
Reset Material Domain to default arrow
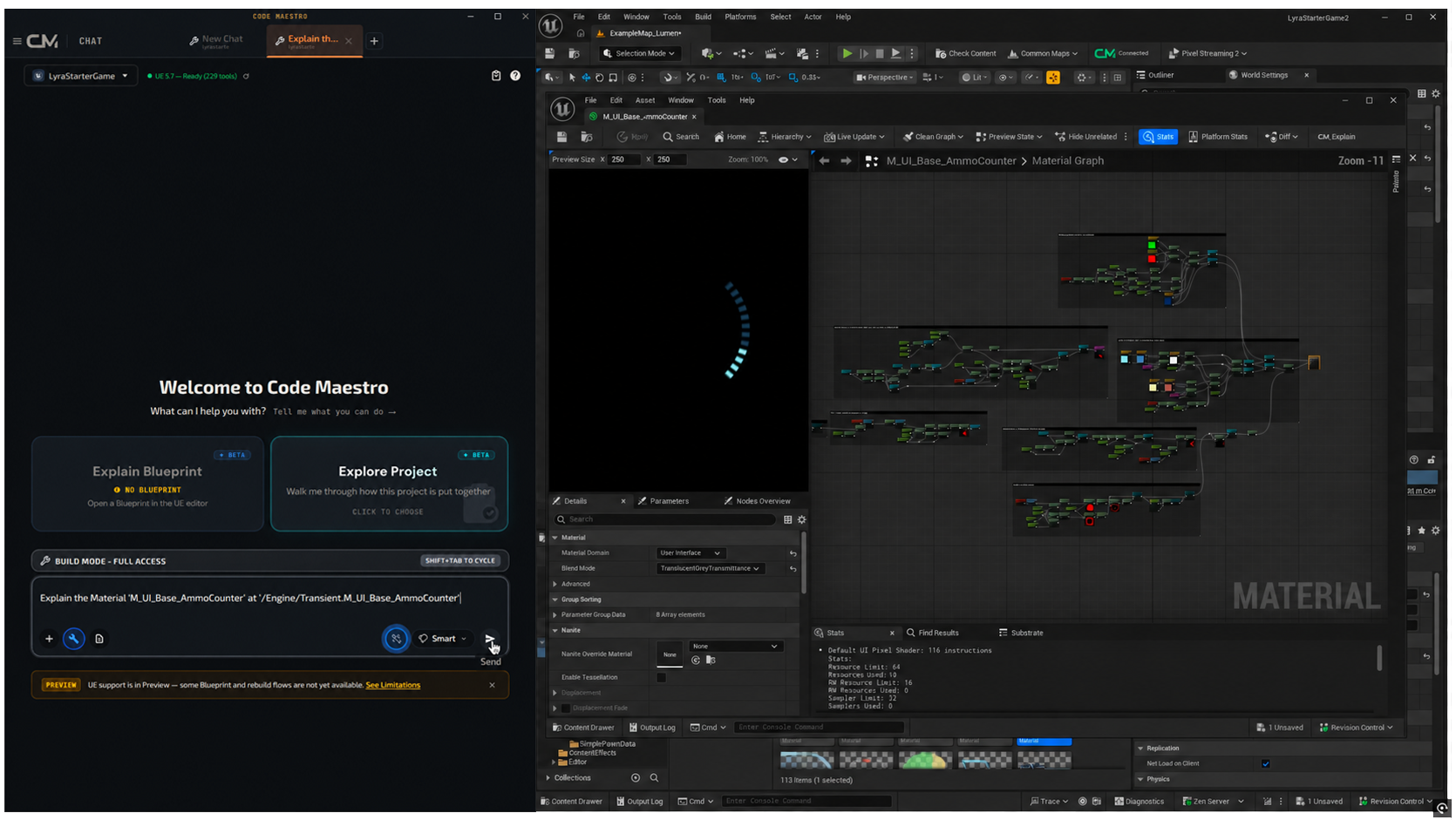(793, 553)
